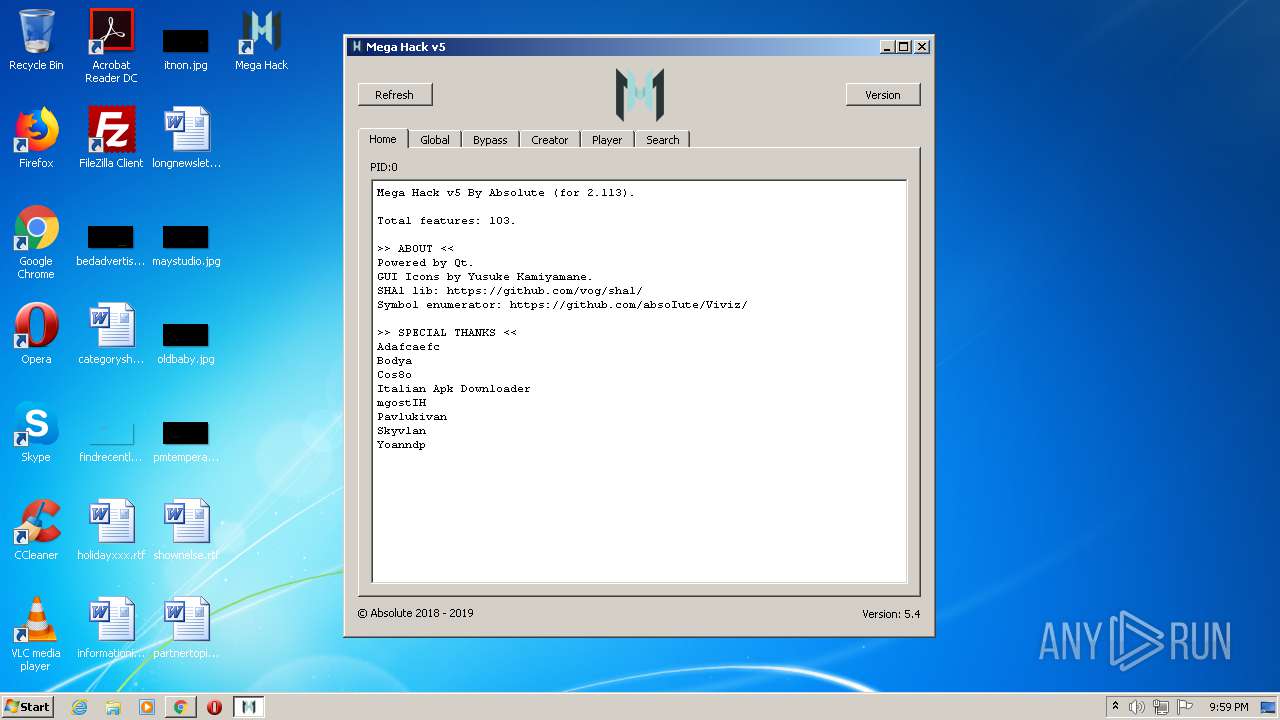Image resolution: width=1280 pixels, height=720 pixels.
Task: Open the Windows Start menu
Action: click(28, 707)
